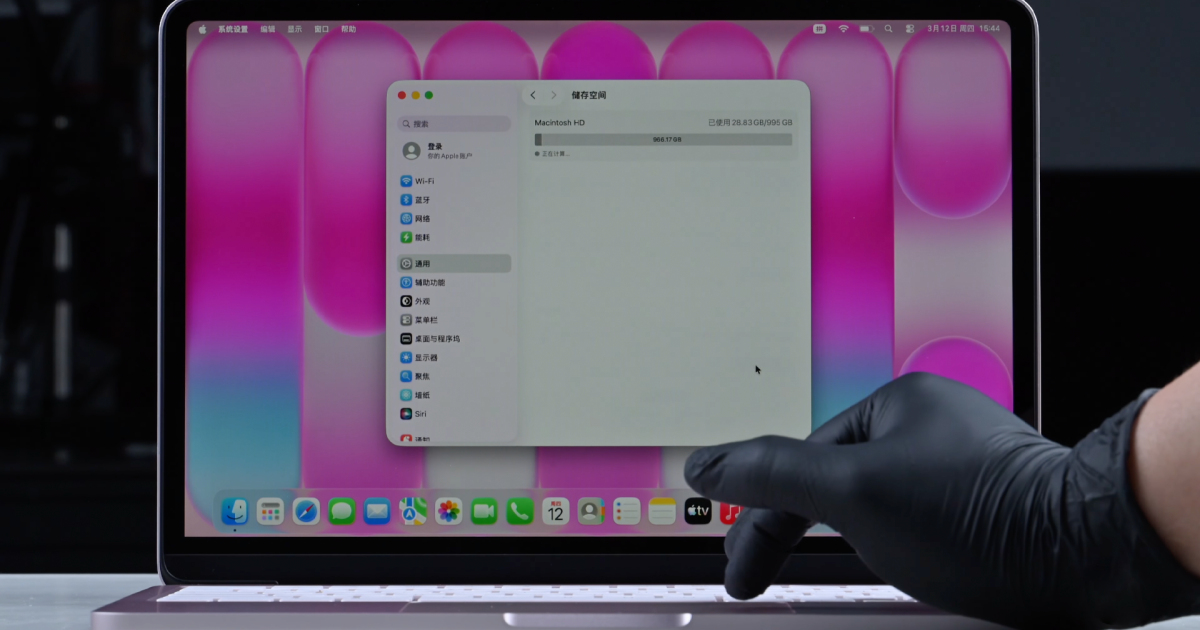
Task: Launch Safari from the Dock
Action: (x=306, y=512)
